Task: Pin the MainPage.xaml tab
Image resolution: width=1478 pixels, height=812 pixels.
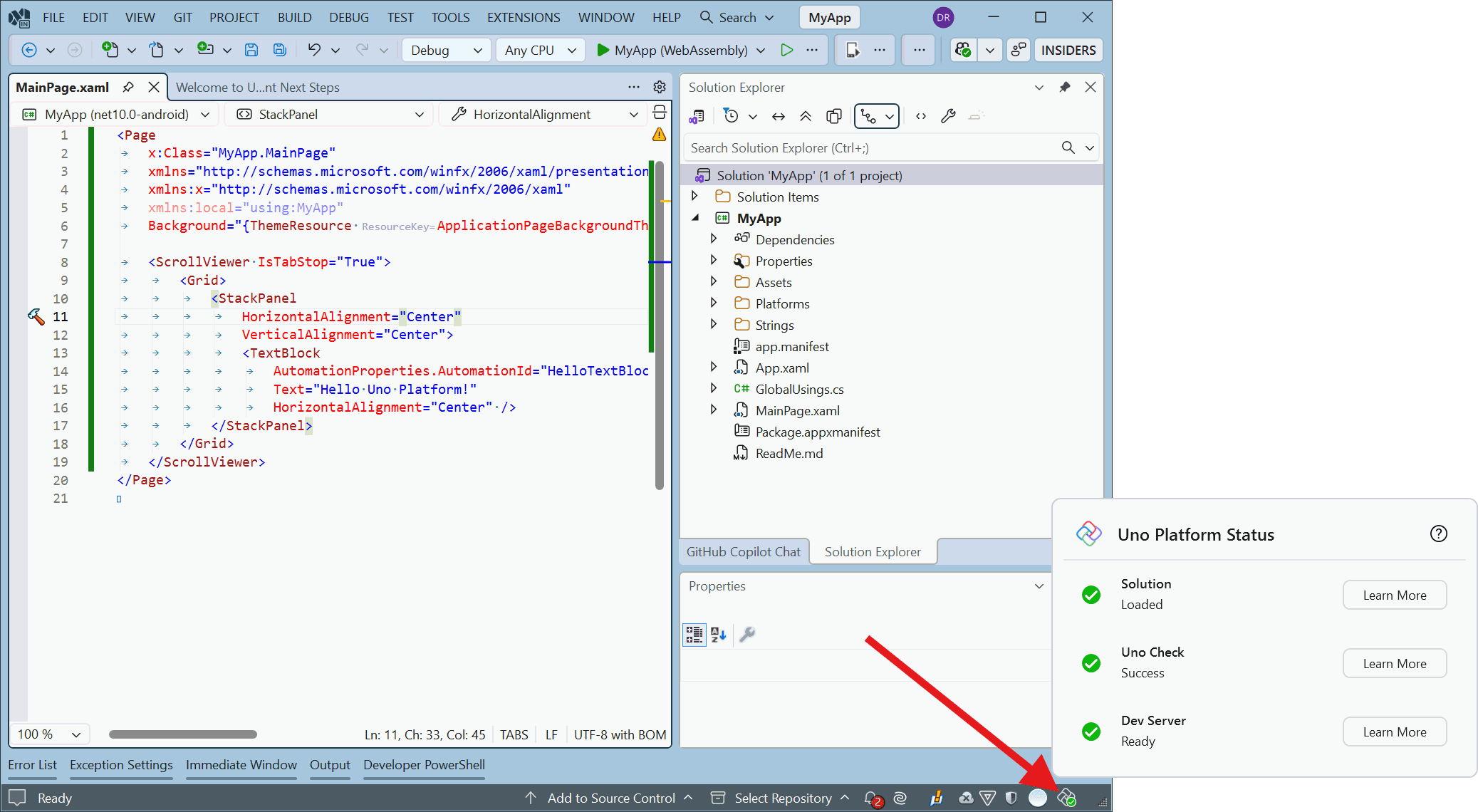Action: click(128, 86)
